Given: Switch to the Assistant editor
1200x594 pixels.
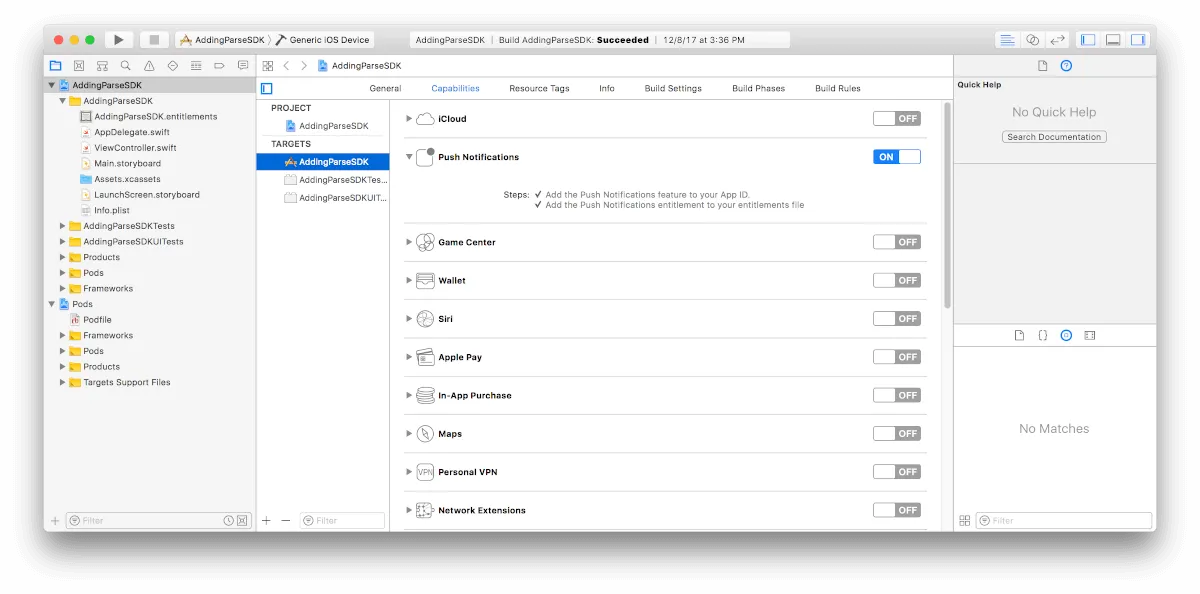Looking at the screenshot, I should click(x=1032, y=40).
